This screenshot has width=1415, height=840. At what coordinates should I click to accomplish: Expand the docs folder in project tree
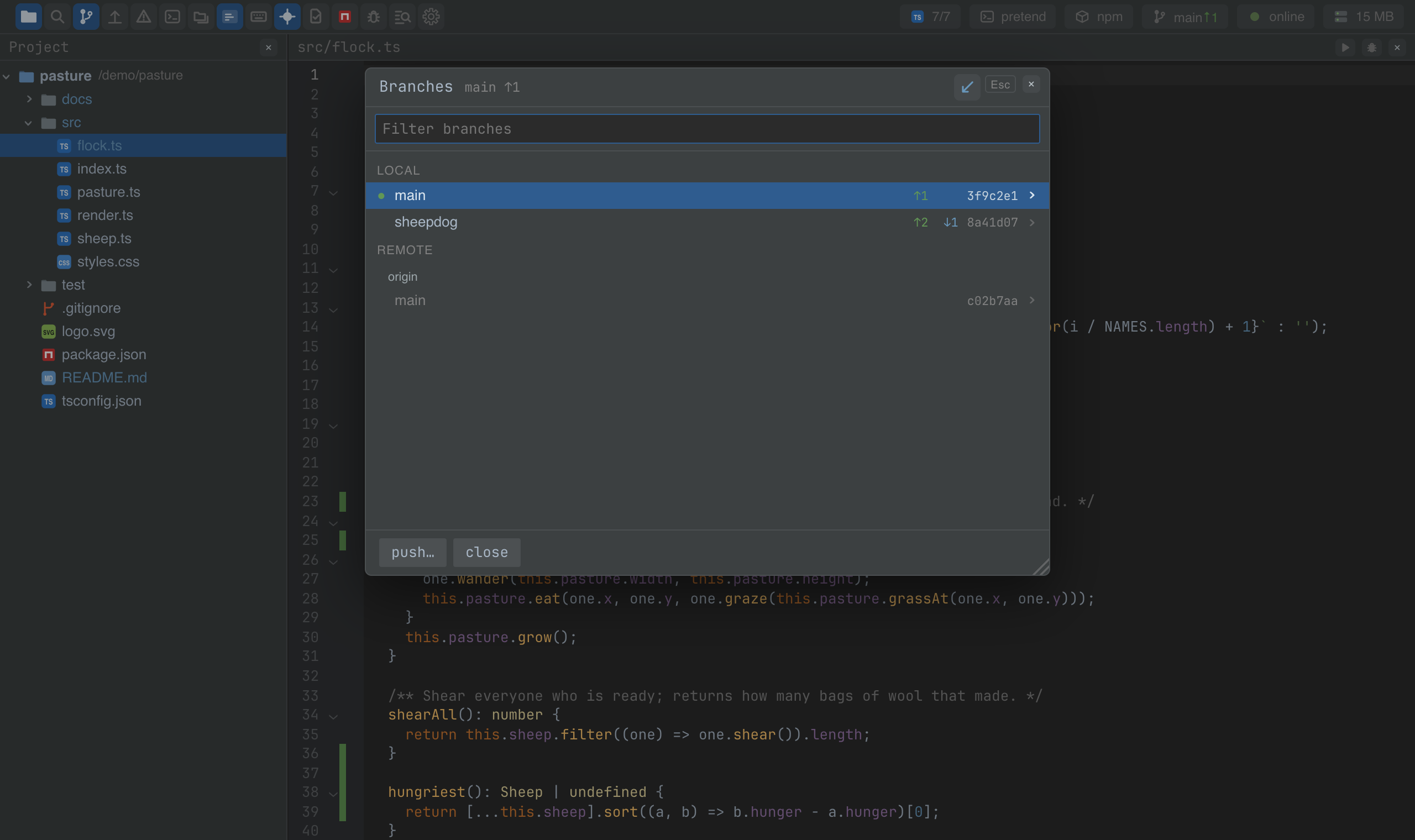29,99
